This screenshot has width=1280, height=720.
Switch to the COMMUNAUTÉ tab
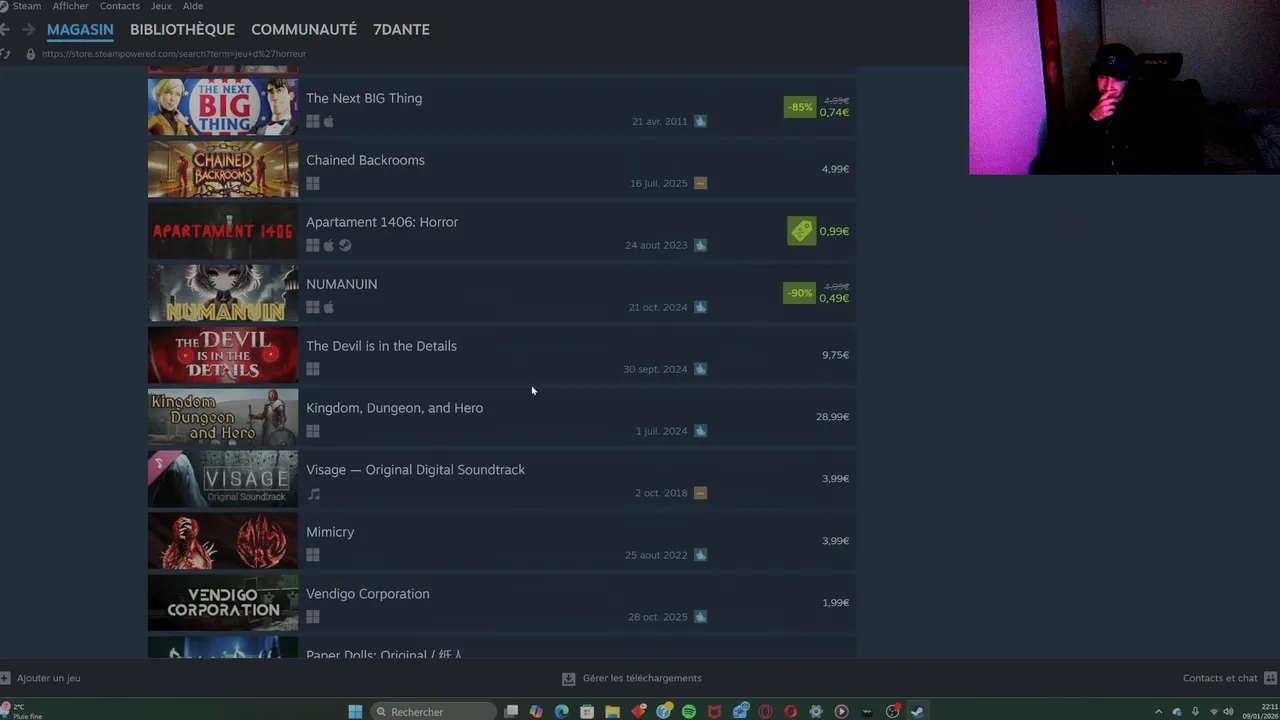click(x=304, y=30)
